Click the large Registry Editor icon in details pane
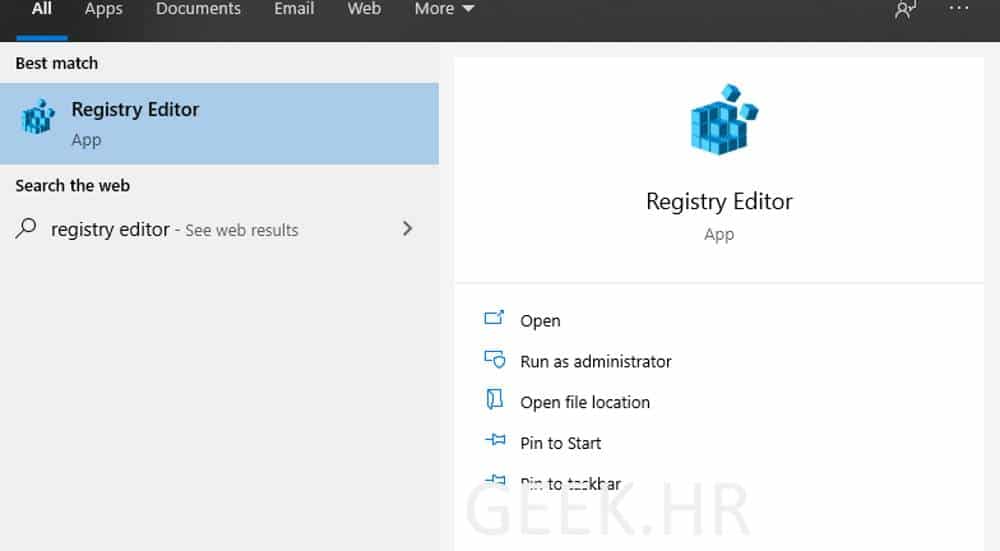 click(x=719, y=120)
